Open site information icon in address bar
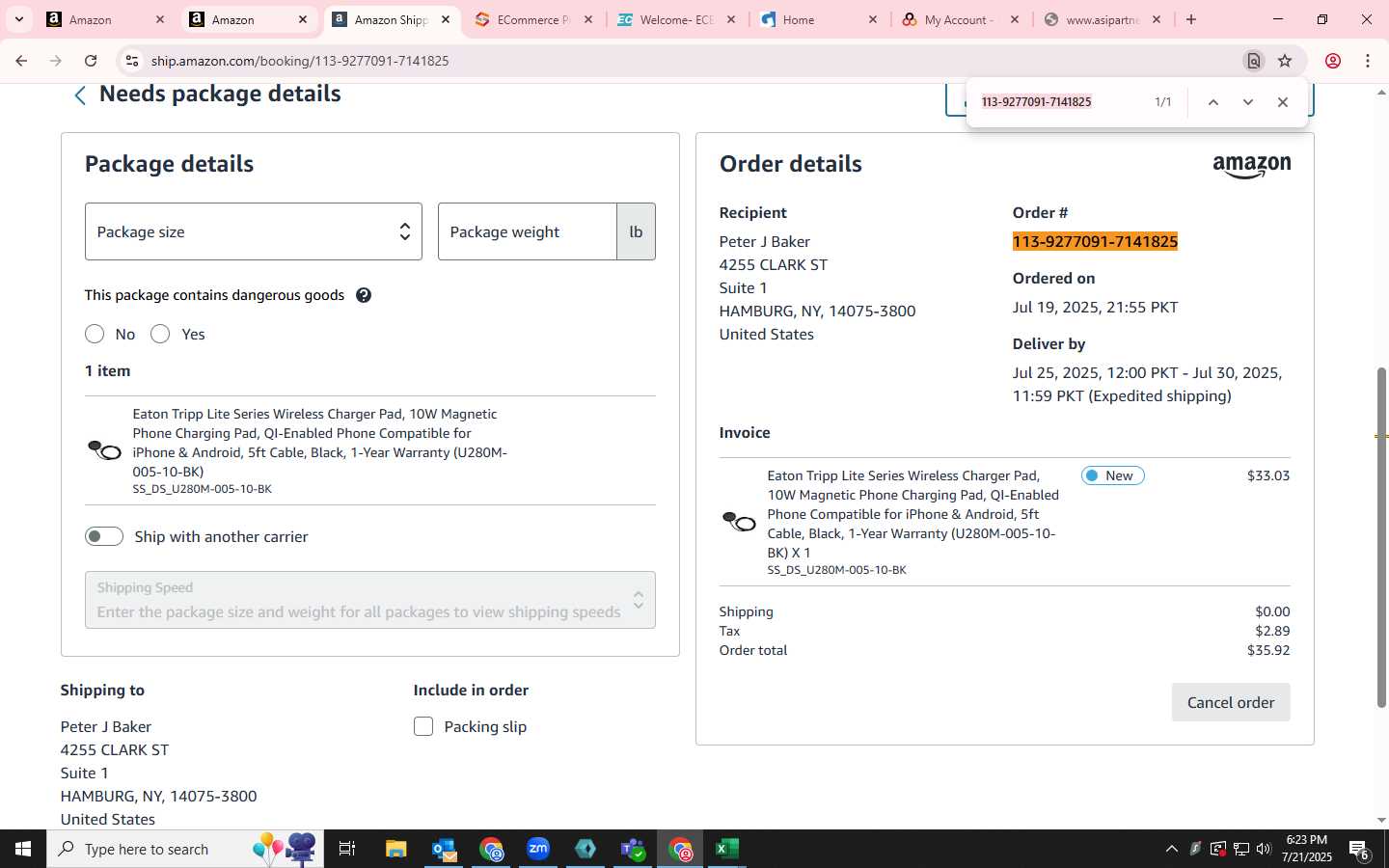 pos(132,61)
